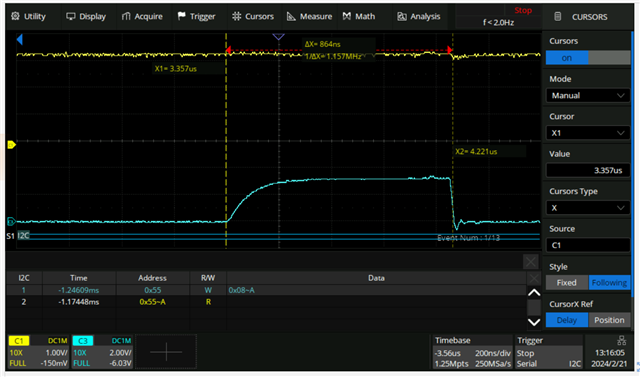640x377 pixels.
Task: Click the Time column header
Action: pyautogui.click(x=79, y=278)
